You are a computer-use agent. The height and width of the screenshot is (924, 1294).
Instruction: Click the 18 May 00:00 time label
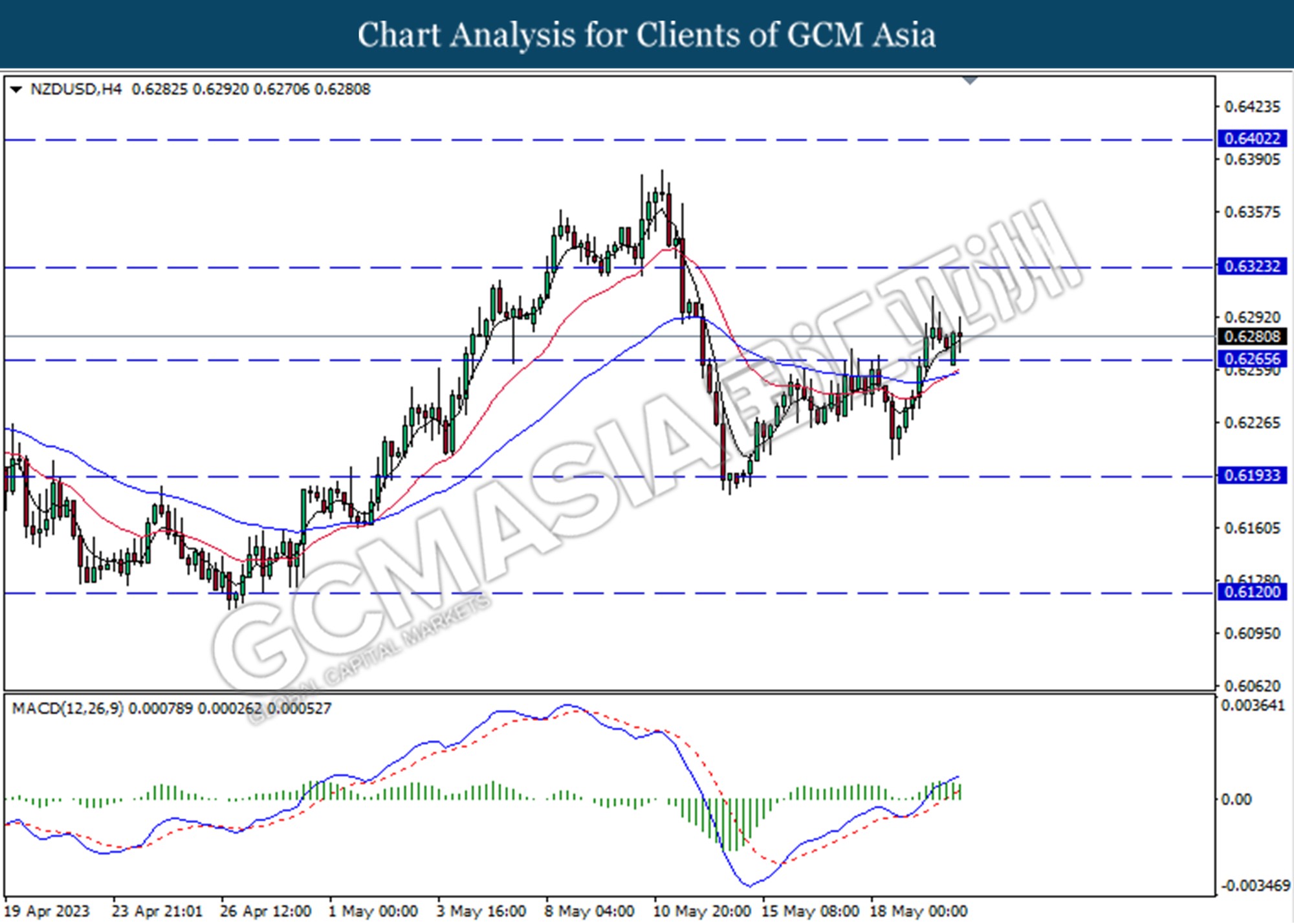coord(918,911)
